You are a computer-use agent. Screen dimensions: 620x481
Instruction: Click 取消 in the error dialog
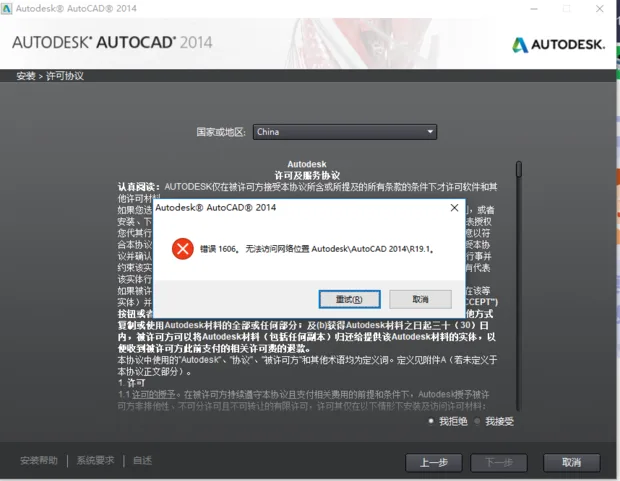point(420,299)
